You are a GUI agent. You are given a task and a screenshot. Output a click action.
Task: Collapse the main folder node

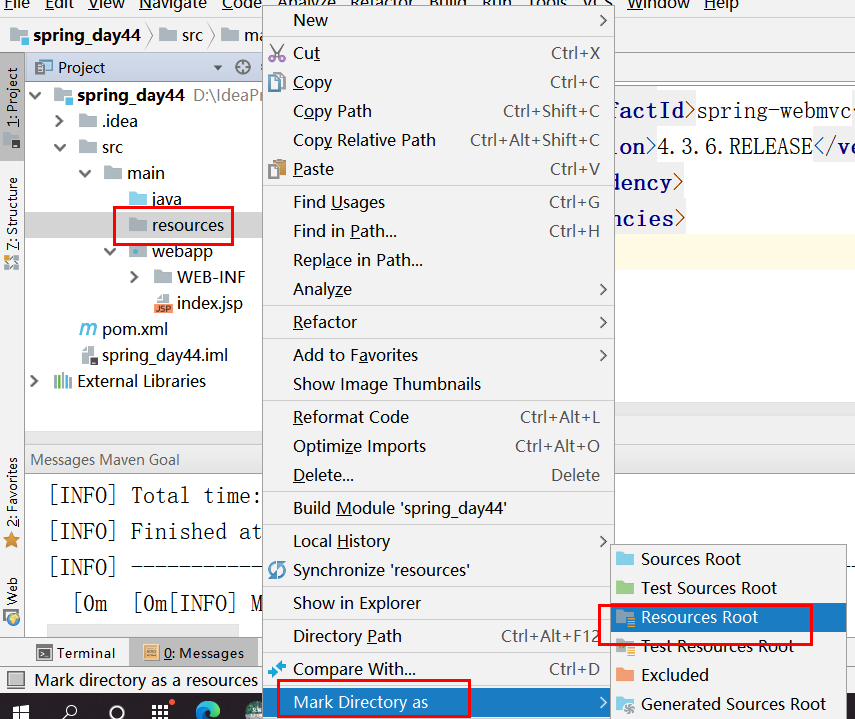[x=85, y=173]
